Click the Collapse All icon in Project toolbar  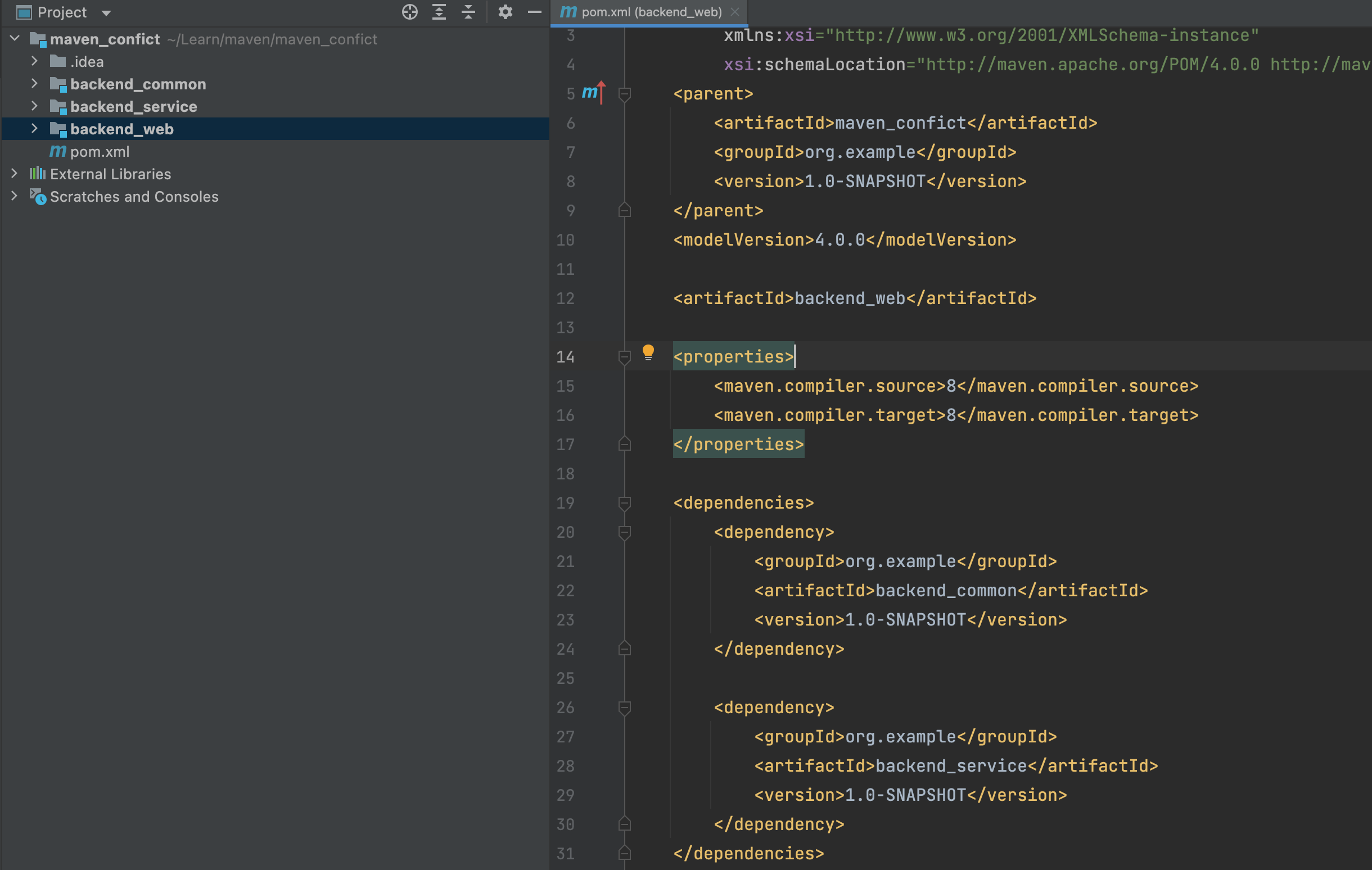coord(468,12)
